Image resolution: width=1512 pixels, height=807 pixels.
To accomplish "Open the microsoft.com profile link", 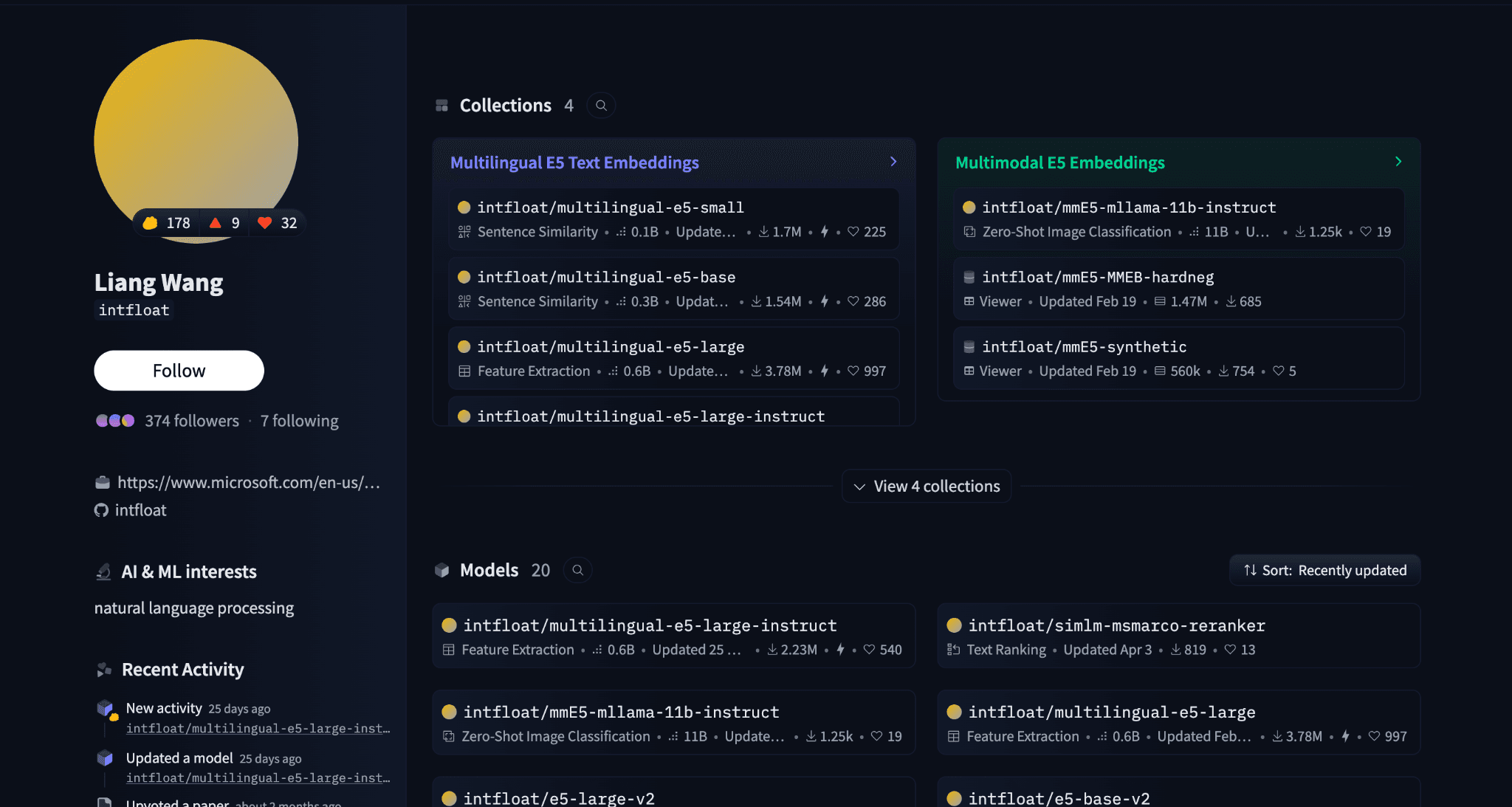I will [248, 483].
